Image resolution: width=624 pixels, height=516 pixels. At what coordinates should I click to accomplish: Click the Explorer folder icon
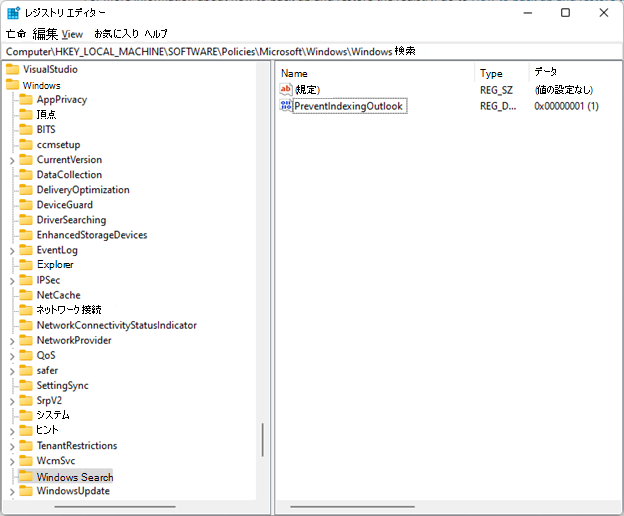tap(26, 265)
